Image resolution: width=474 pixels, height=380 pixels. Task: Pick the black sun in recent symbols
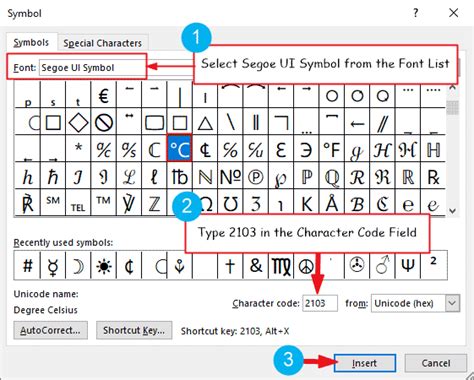[x=103, y=266]
